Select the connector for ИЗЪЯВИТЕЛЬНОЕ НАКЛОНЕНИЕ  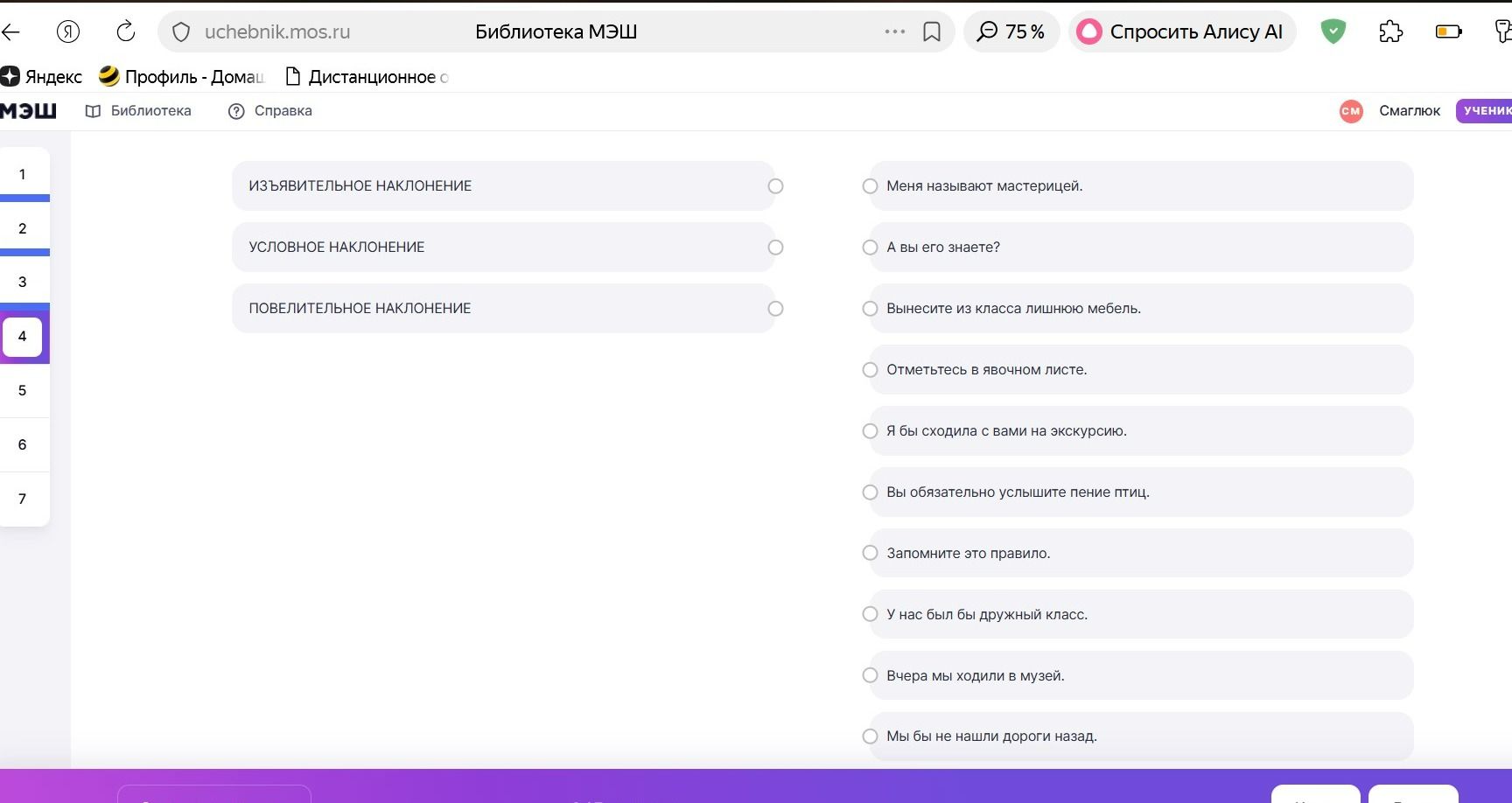coord(775,186)
